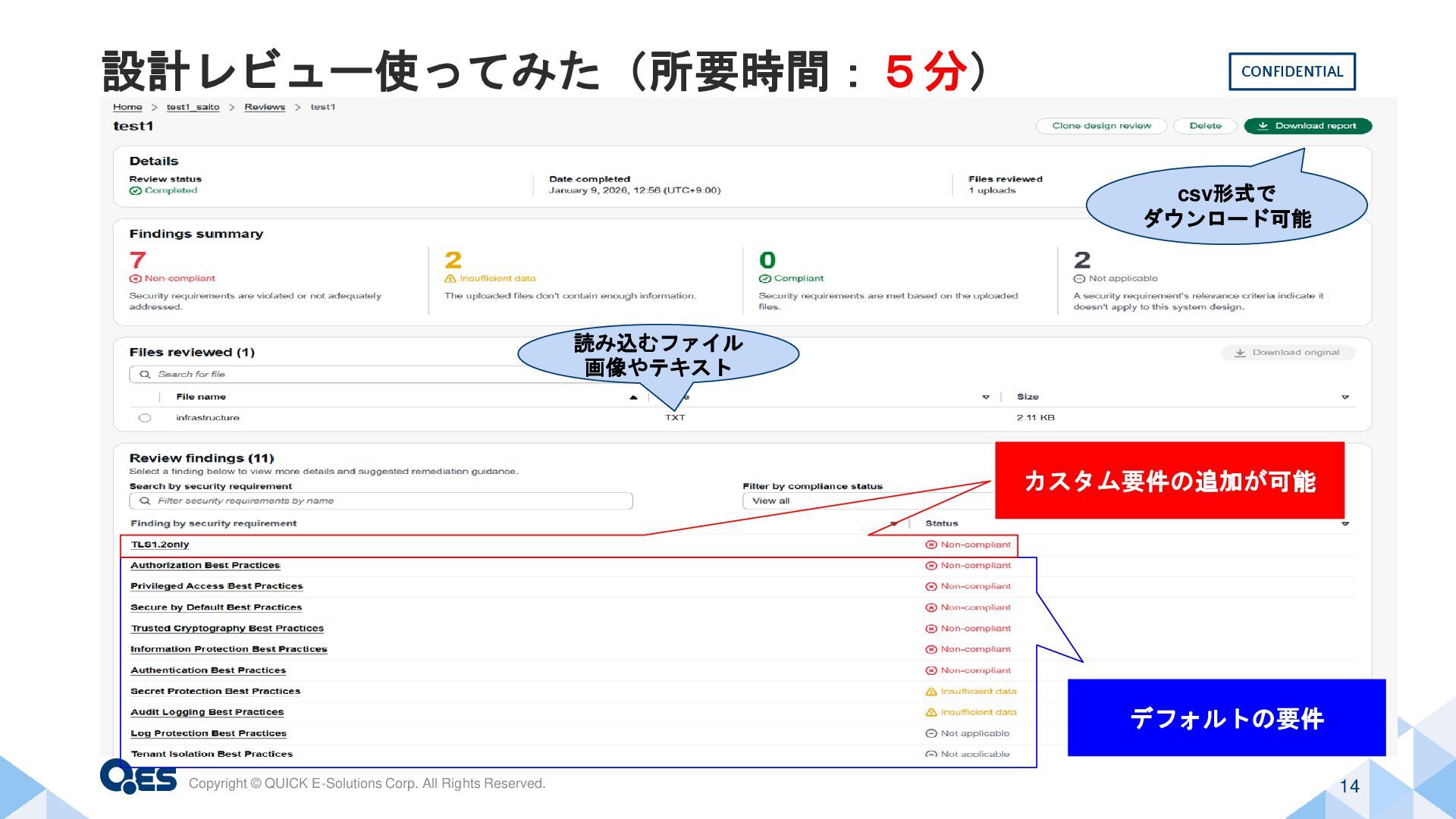
Task: Click Not applicable icon for Log Protection row
Action: click(x=931, y=733)
